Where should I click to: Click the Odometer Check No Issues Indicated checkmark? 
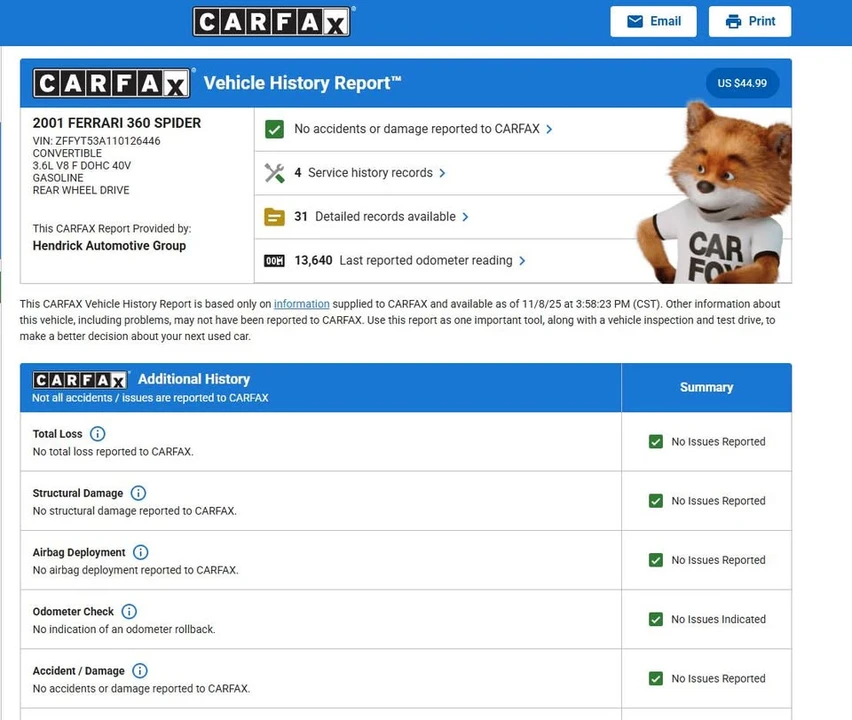tap(656, 619)
